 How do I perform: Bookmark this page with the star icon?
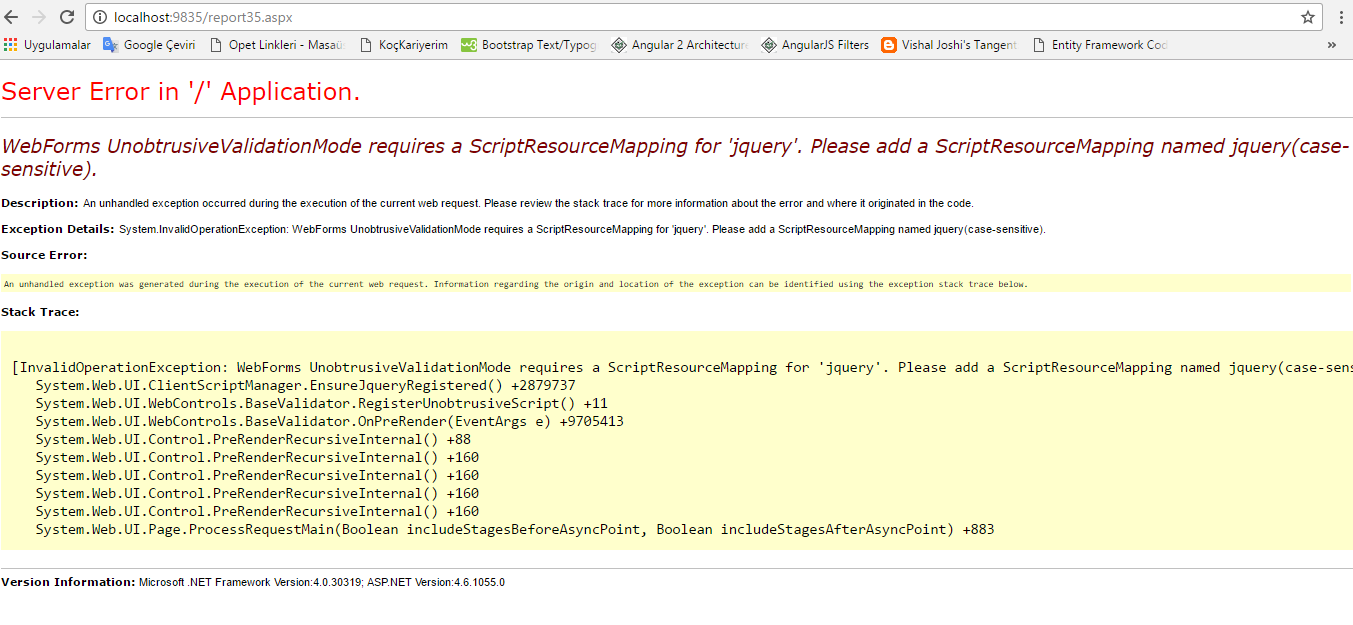(1307, 17)
